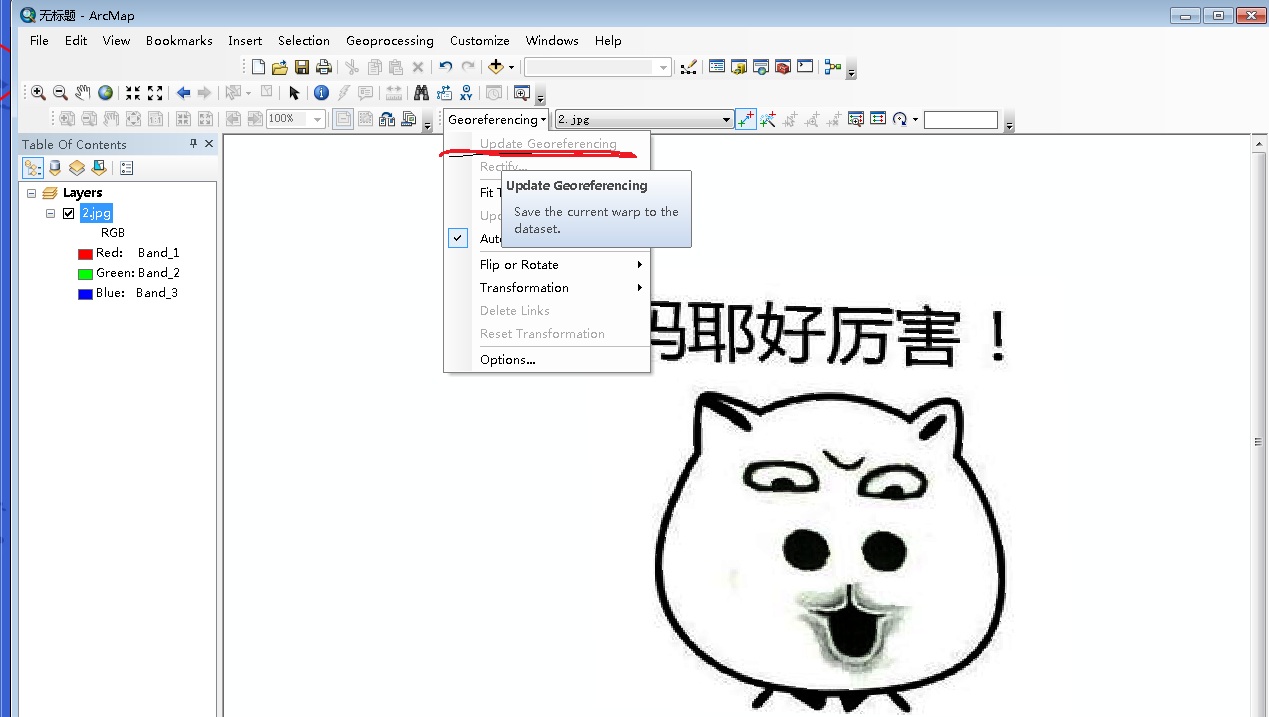This screenshot has width=1269, height=717.
Task: Toggle visibility of the 2.jpg layer
Action: [x=68, y=213]
